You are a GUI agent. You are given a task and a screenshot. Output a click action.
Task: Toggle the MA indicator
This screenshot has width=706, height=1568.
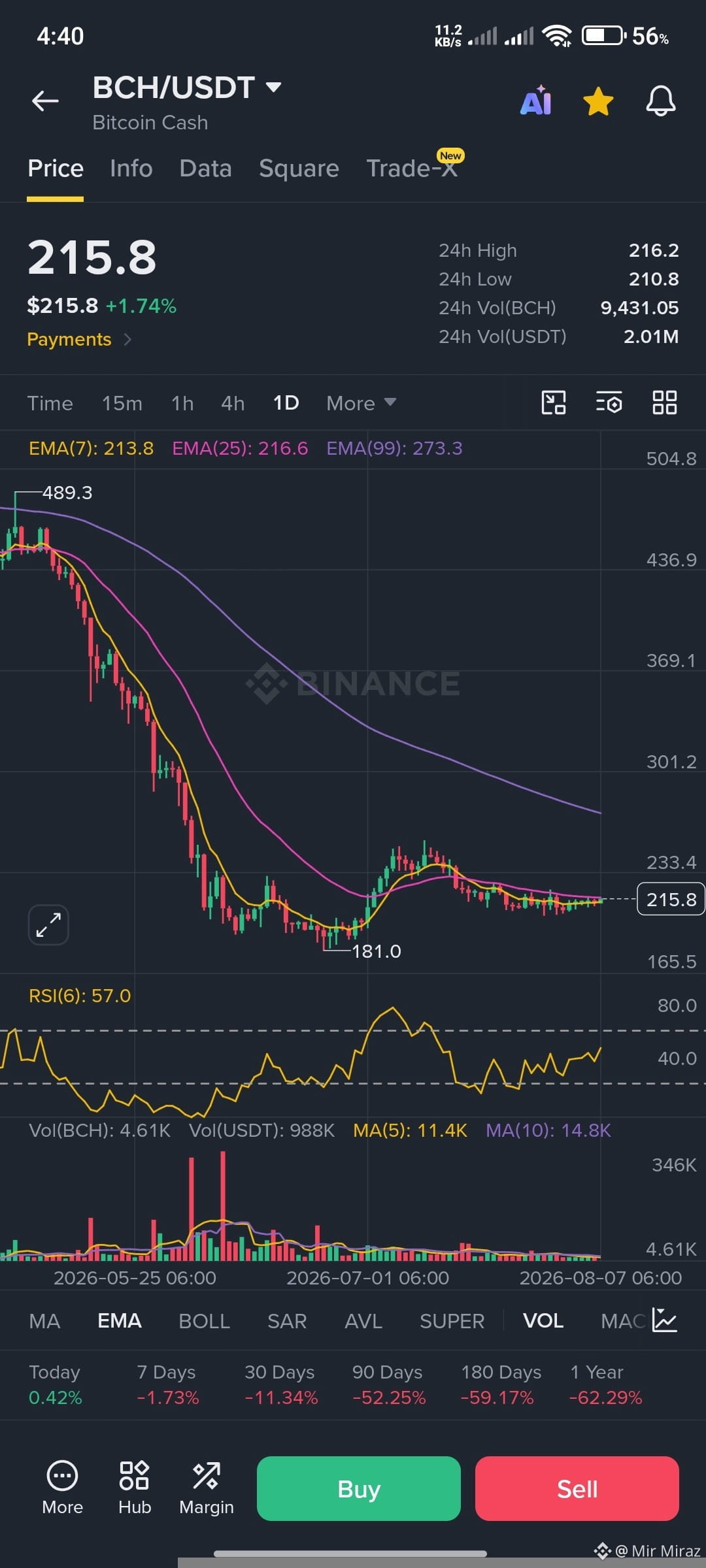[x=44, y=1321]
